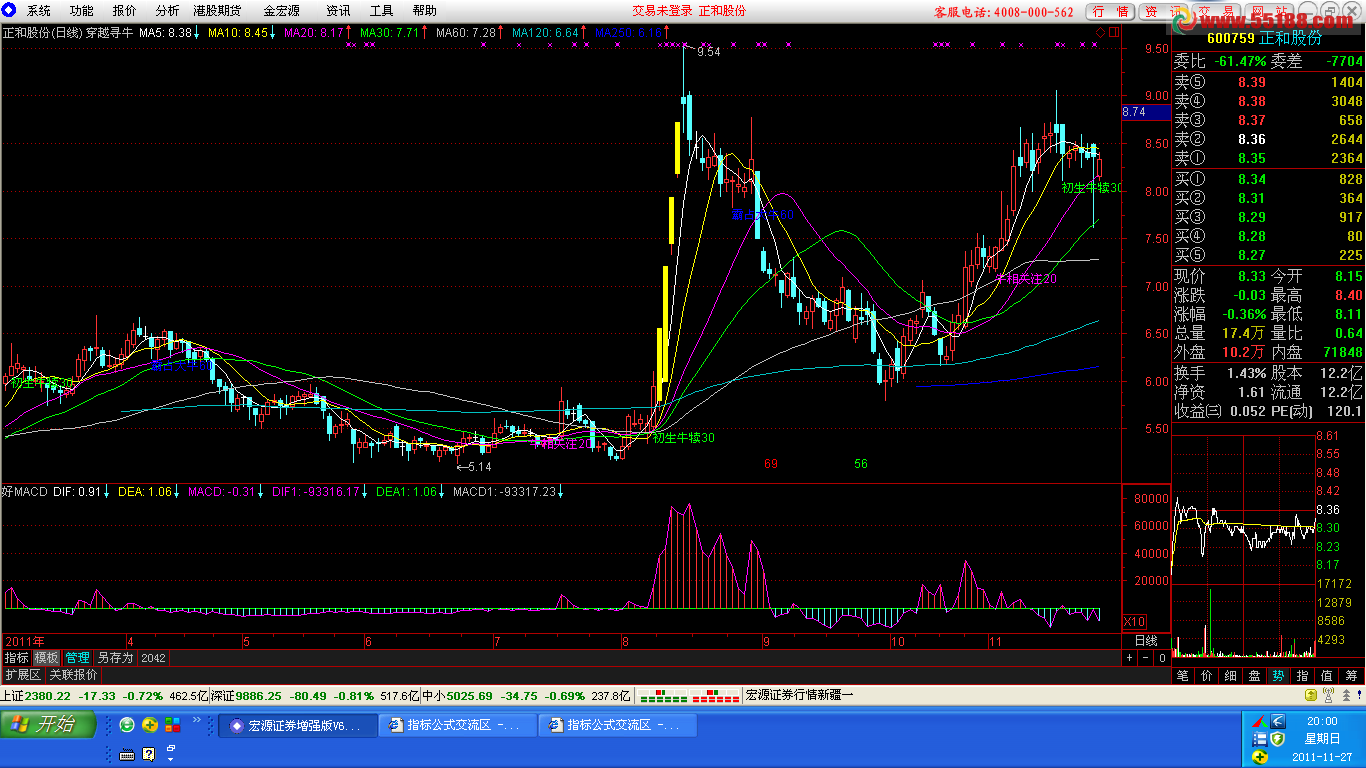Viewport: 1366px width, 768px height.
Task: Click the 行情 button at top right
Action: [1111, 11]
